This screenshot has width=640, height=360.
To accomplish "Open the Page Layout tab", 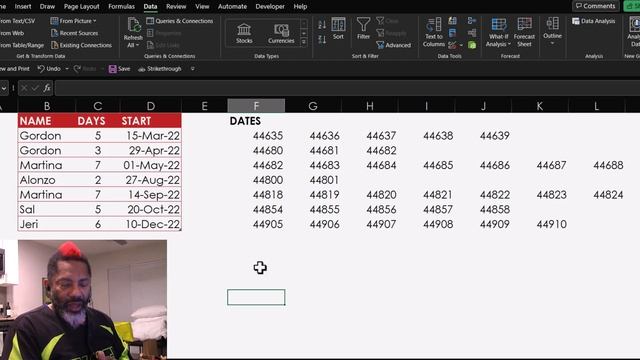I will pos(82,7).
